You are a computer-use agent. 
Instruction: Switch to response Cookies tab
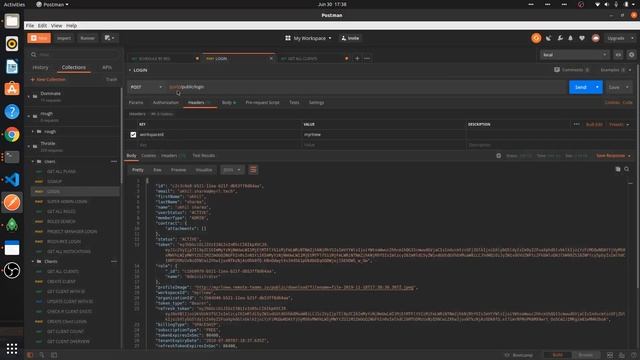(149, 156)
